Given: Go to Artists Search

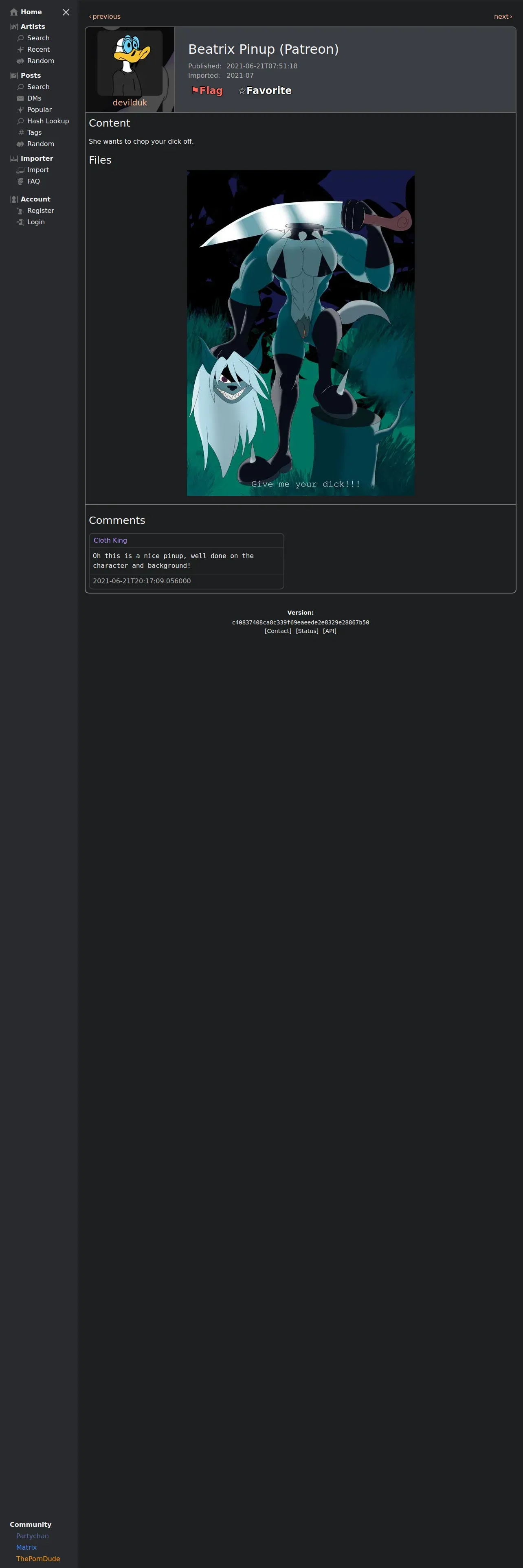Looking at the screenshot, I should pyautogui.click(x=38, y=38).
